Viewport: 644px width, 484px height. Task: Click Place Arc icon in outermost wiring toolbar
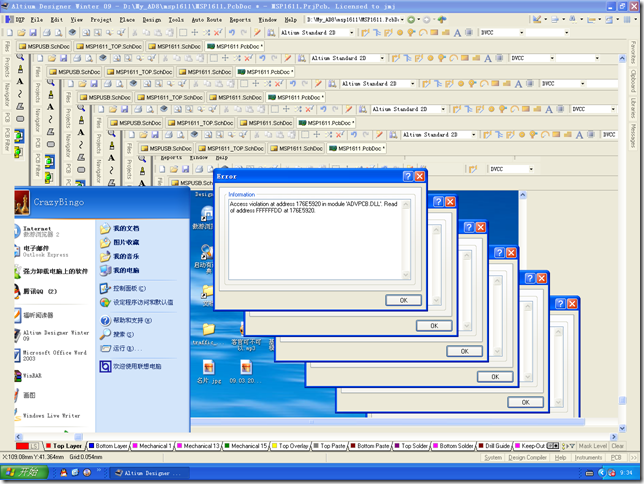[x=423, y=32]
